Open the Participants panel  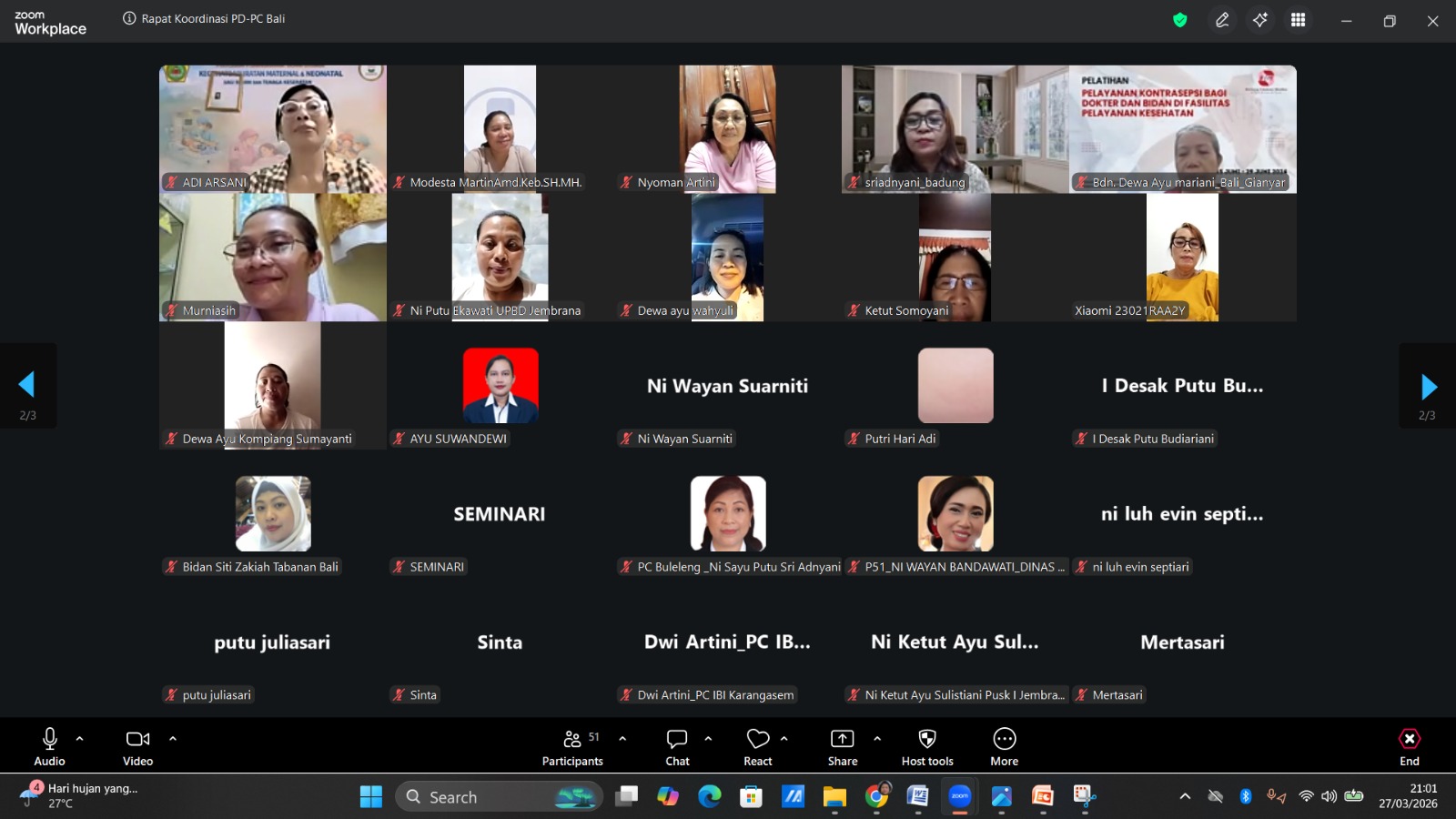tap(572, 746)
